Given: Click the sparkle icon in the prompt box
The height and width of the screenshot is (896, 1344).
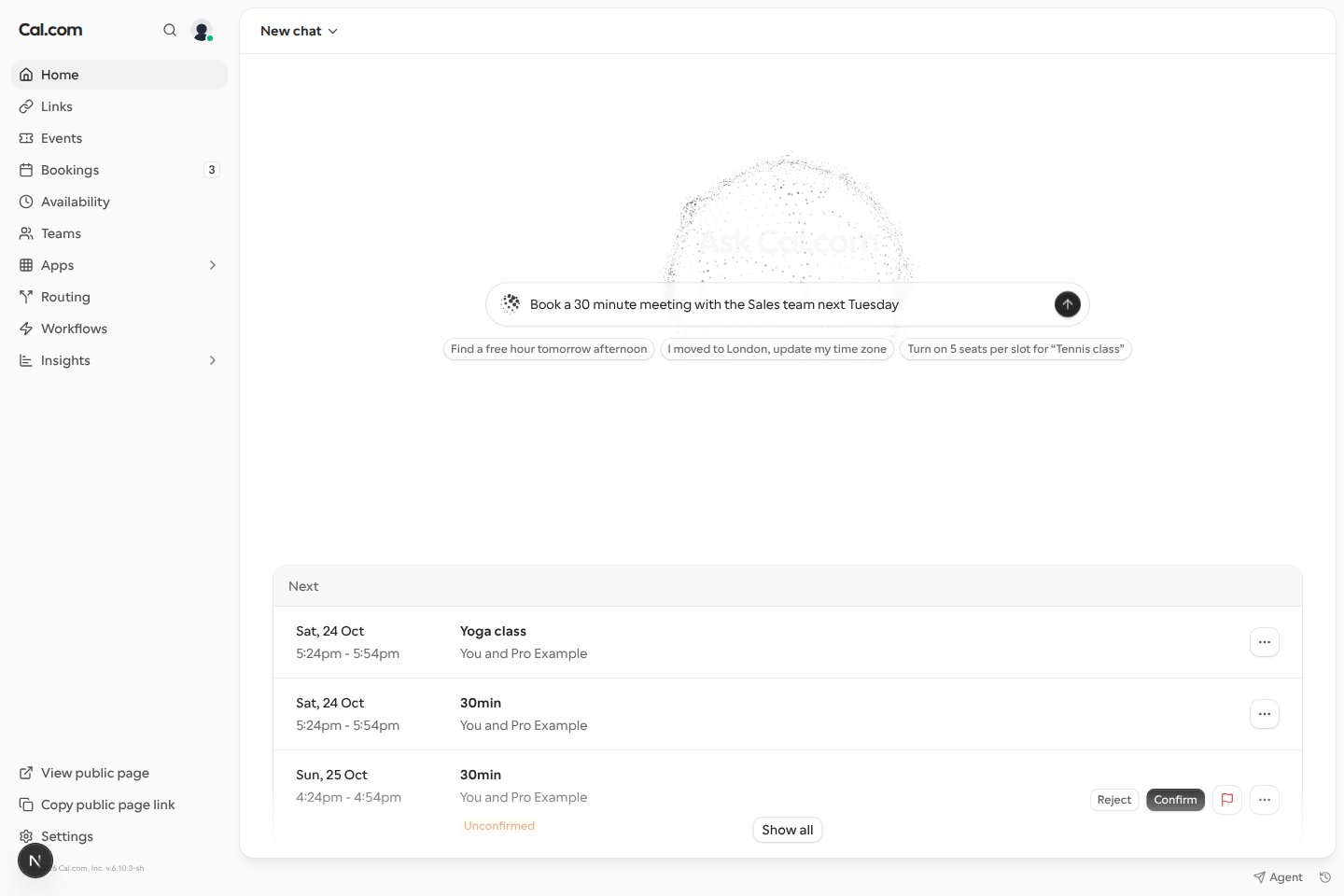Looking at the screenshot, I should [x=511, y=303].
